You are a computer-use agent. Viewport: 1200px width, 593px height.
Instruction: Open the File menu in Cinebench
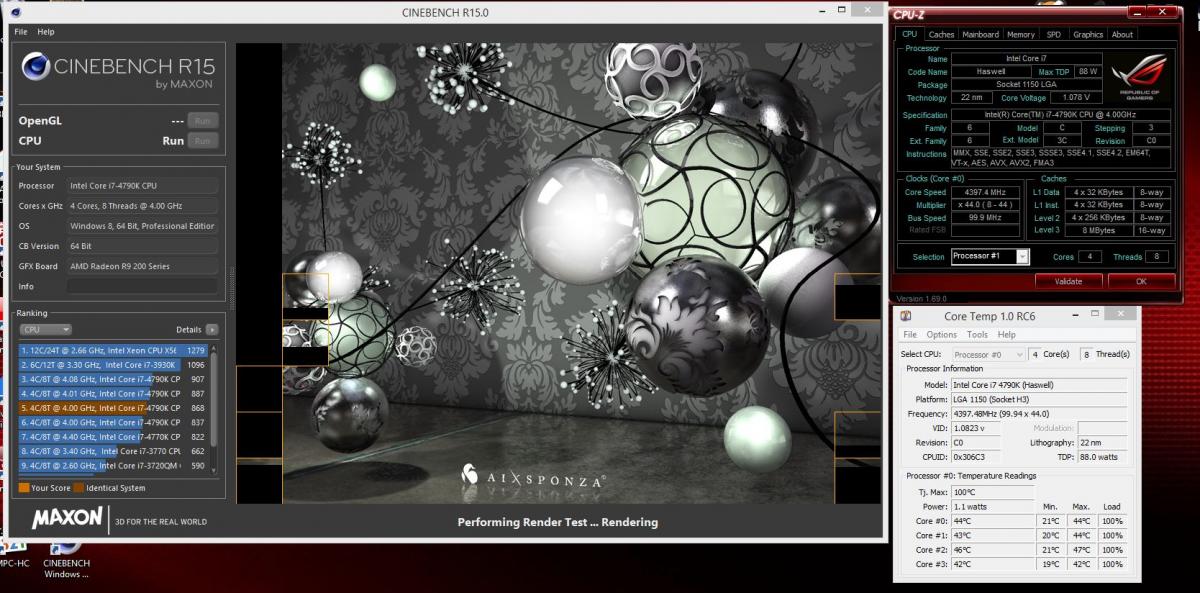tap(20, 32)
